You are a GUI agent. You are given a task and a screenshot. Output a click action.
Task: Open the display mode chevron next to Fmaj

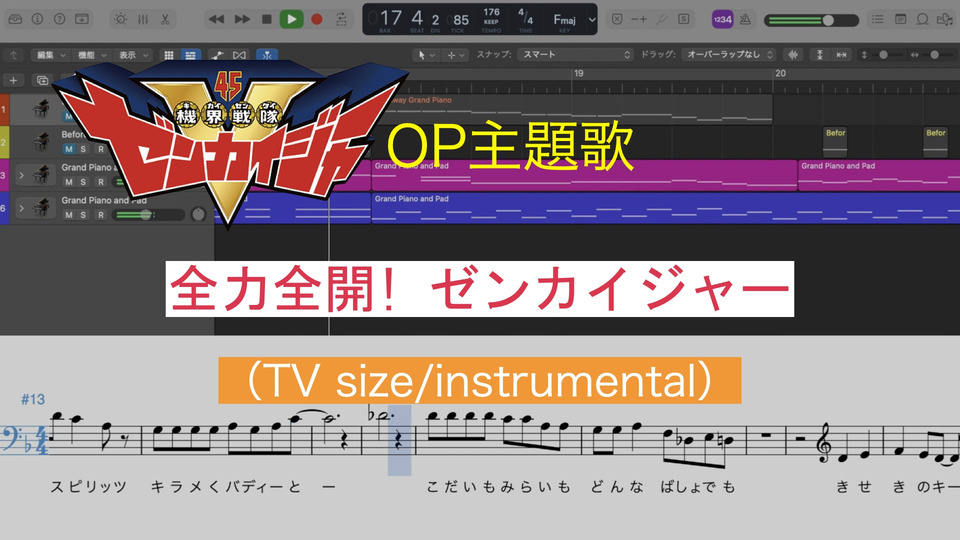point(591,19)
